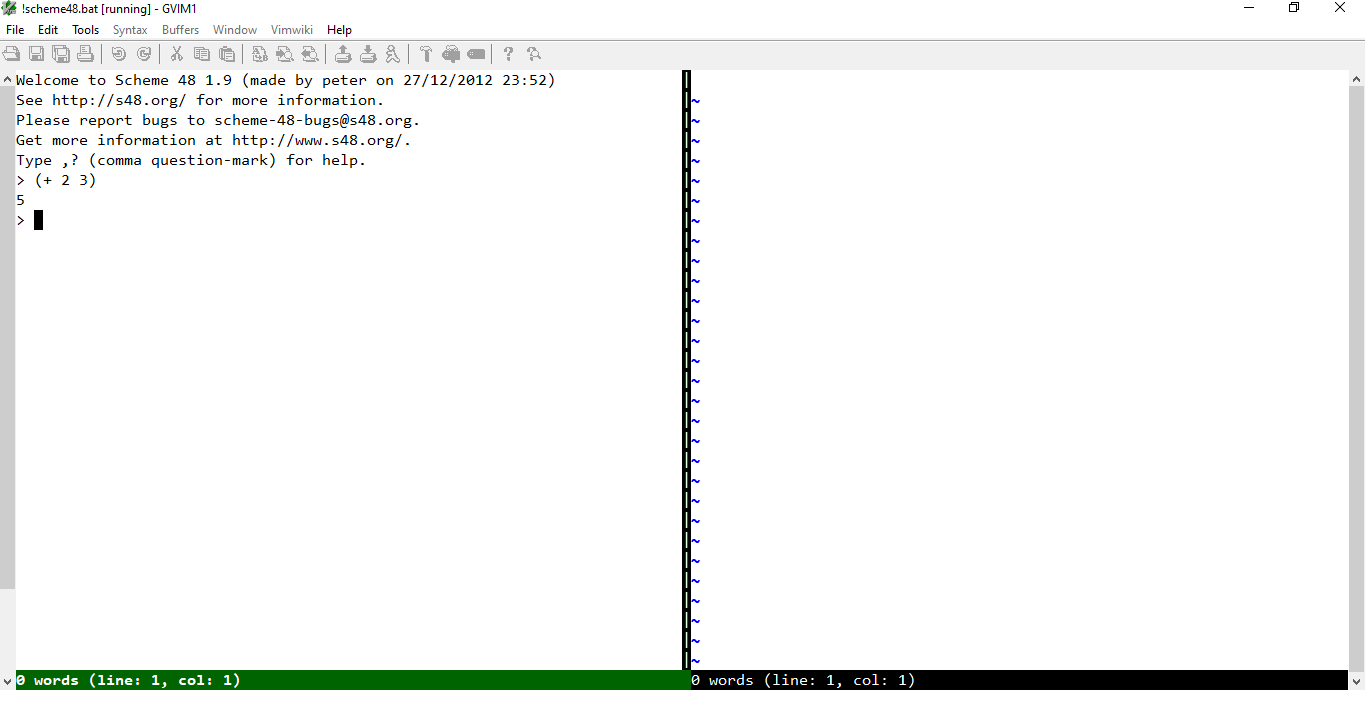Click the Build Tags toolbar icon
The height and width of the screenshot is (721, 1365).
point(451,54)
